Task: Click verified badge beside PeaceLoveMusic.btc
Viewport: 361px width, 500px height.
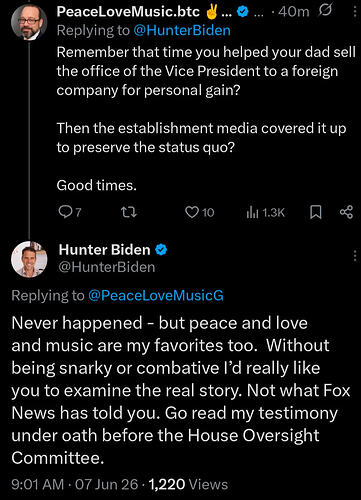Action: pyautogui.click(x=243, y=12)
